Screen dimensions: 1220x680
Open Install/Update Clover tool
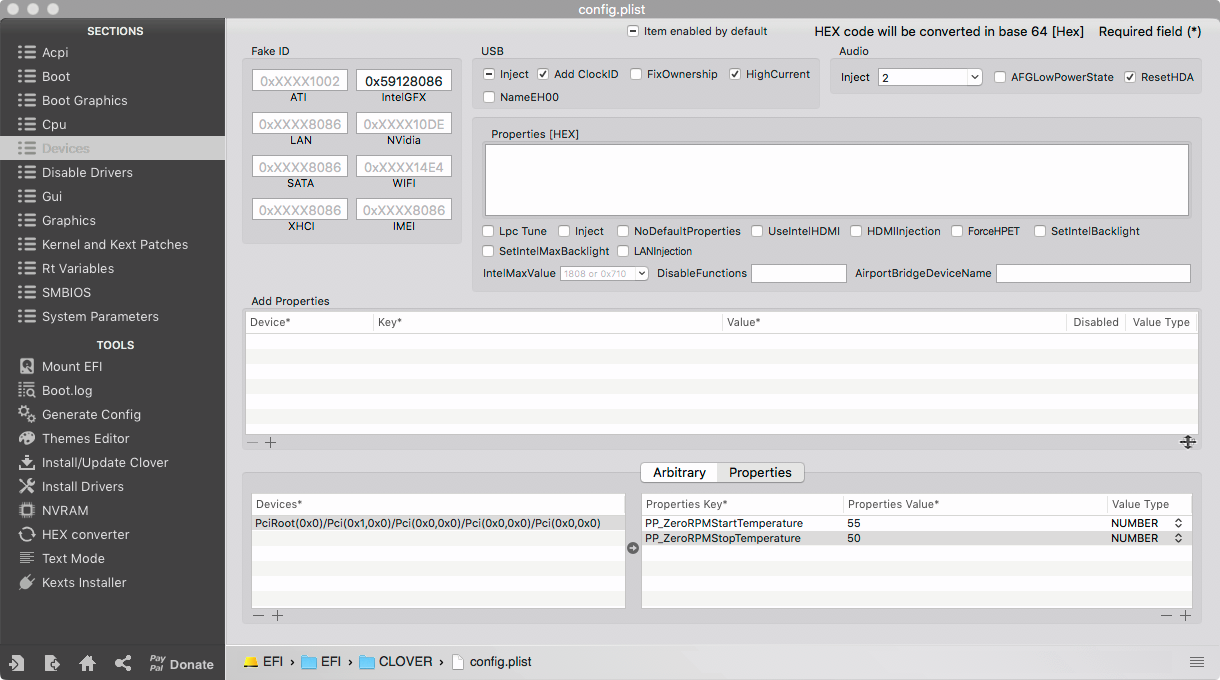pyautogui.click(x=93, y=462)
